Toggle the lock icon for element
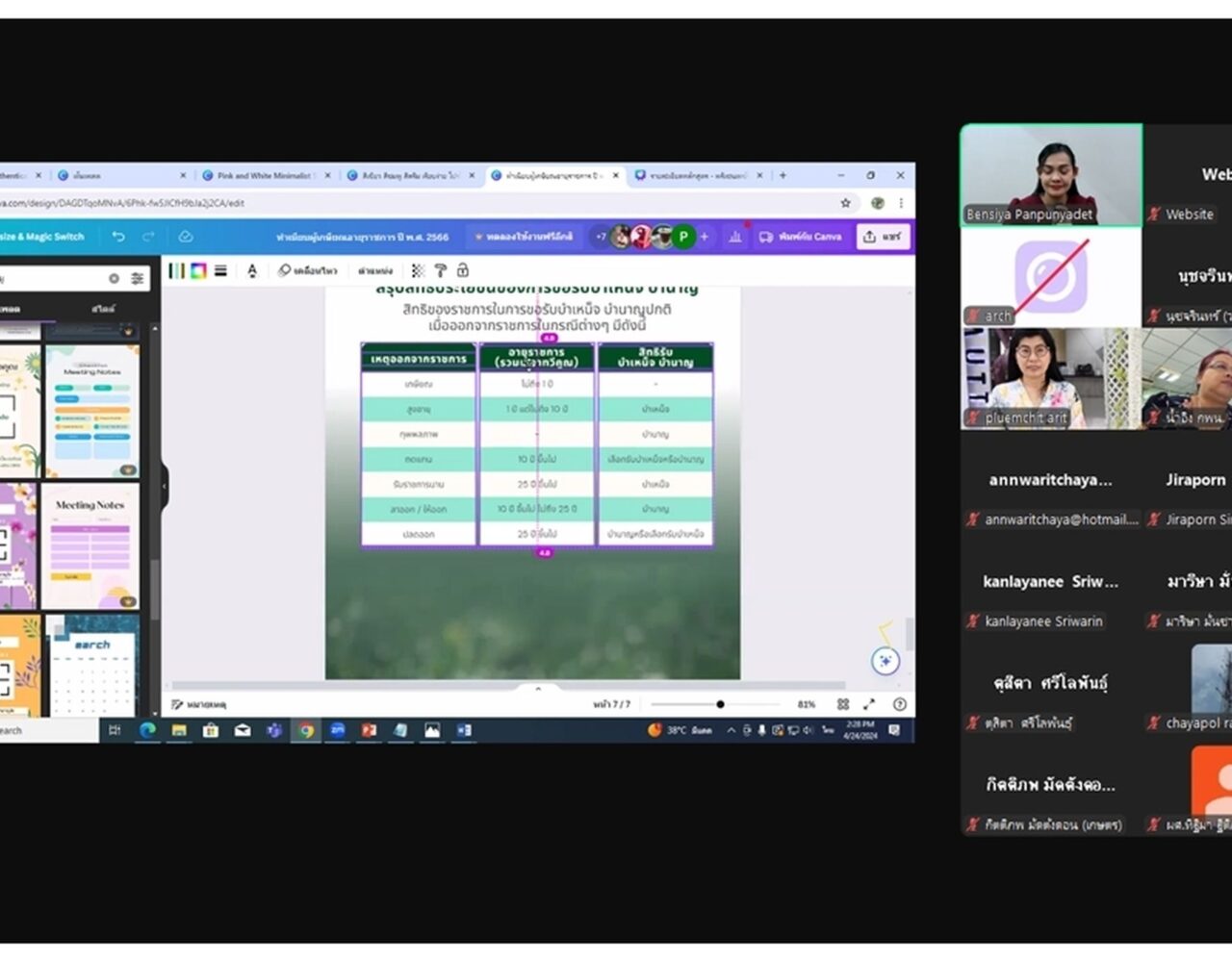 coord(462,271)
